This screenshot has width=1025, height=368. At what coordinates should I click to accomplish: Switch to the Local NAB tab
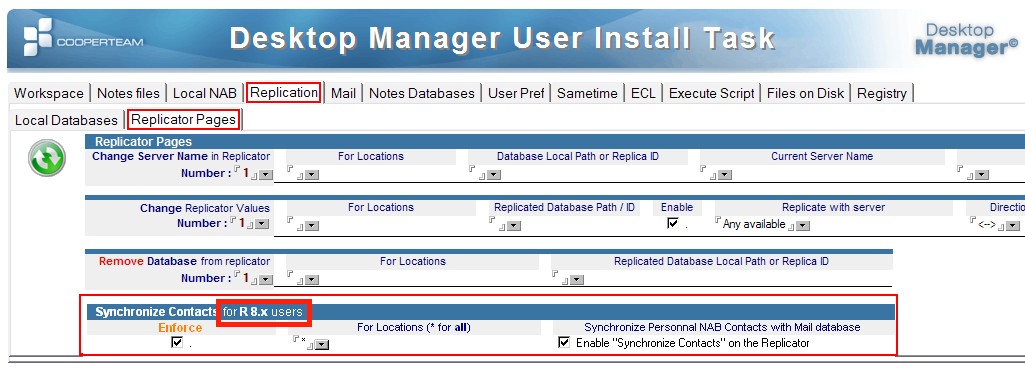205,93
